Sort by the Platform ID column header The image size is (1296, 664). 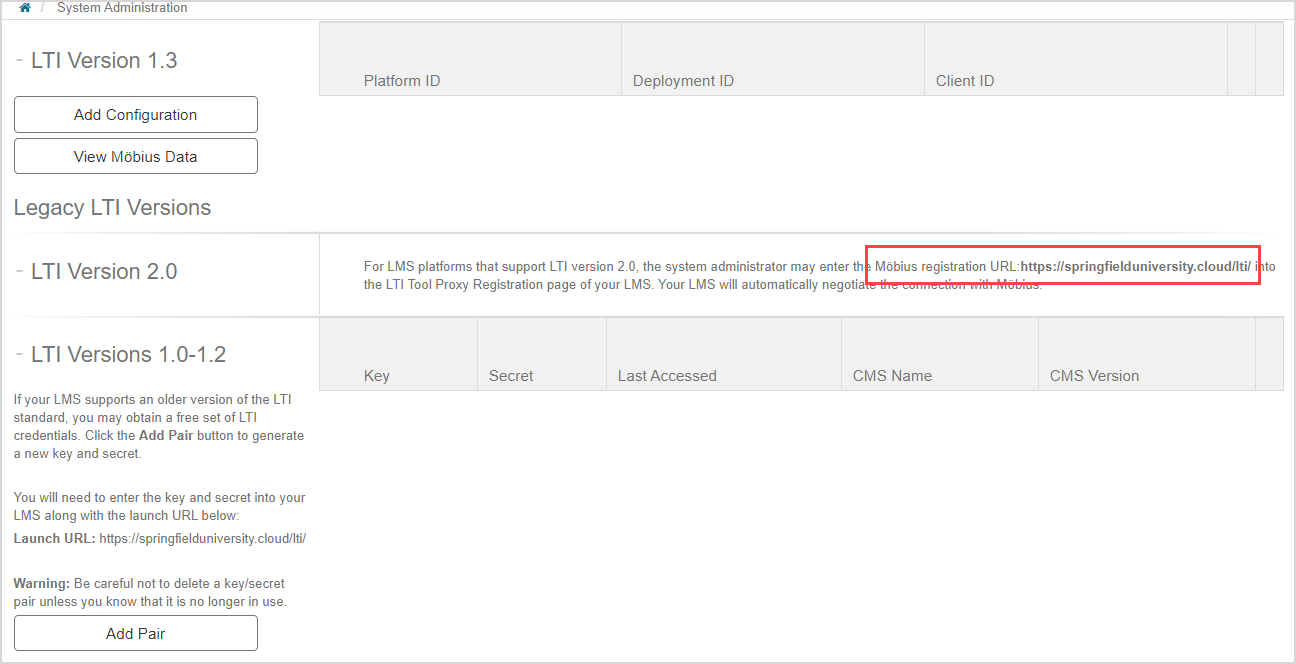click(402, 80)
